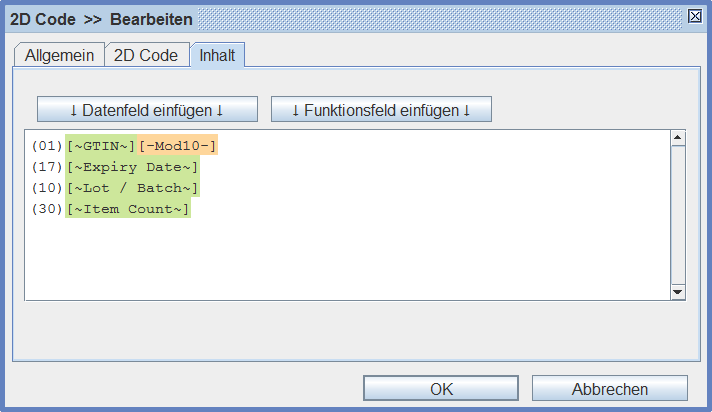The image size is (712, 412).
Task: Click the Expiry Date data field
Action: (x=133, y=167)
